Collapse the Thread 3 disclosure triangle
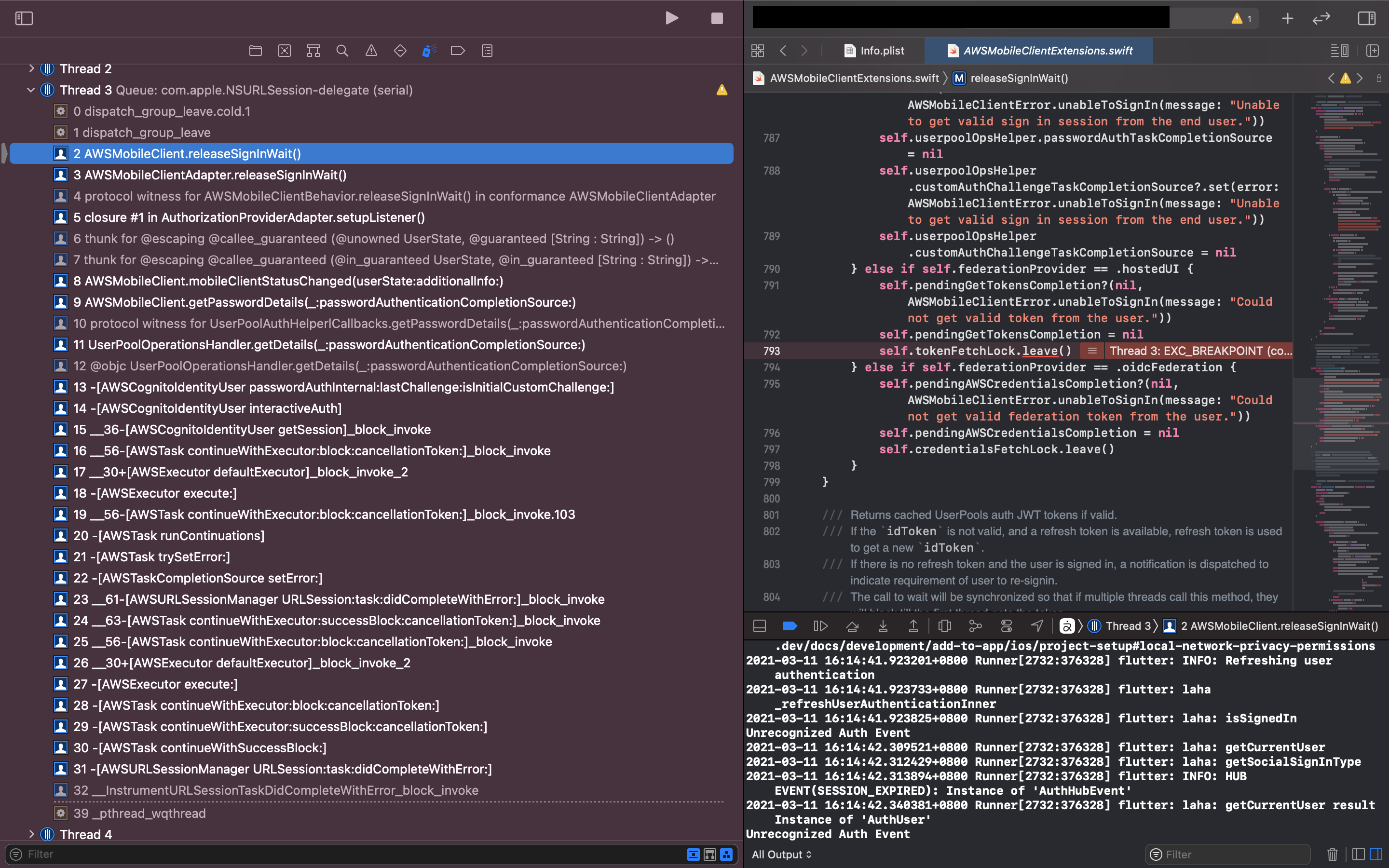 pos(31,90)
